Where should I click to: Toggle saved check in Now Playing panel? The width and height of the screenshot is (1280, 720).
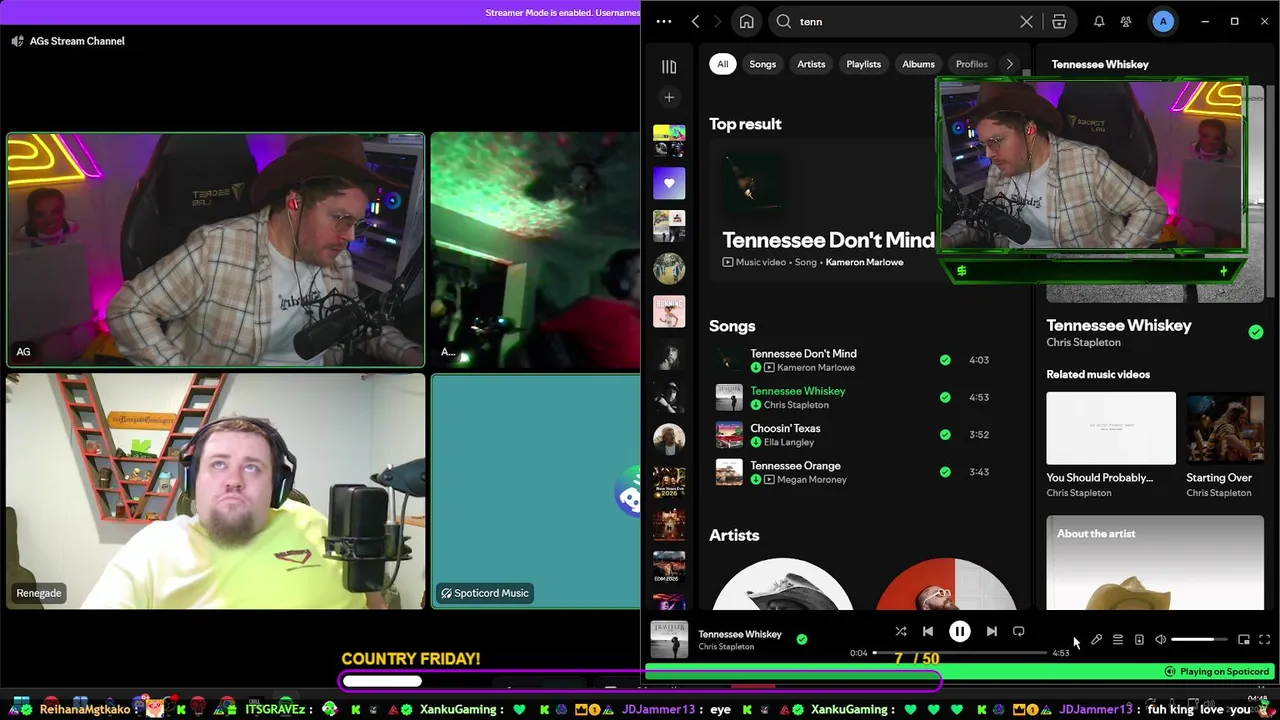(x=1256, y=332)
